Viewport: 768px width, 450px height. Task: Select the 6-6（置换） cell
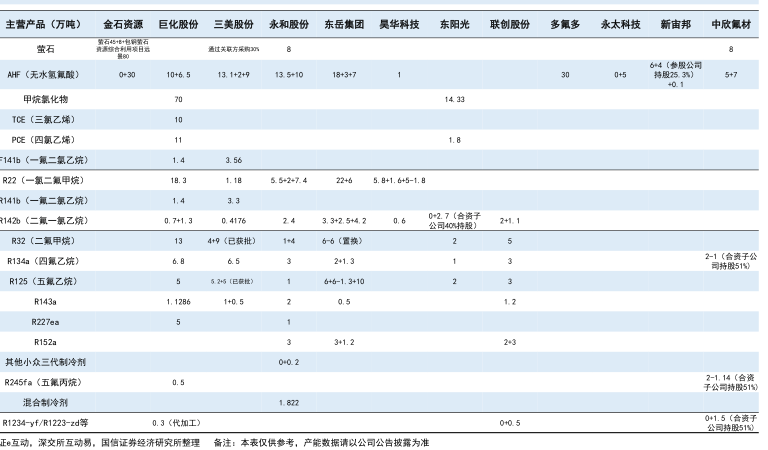tap(344, 241)
